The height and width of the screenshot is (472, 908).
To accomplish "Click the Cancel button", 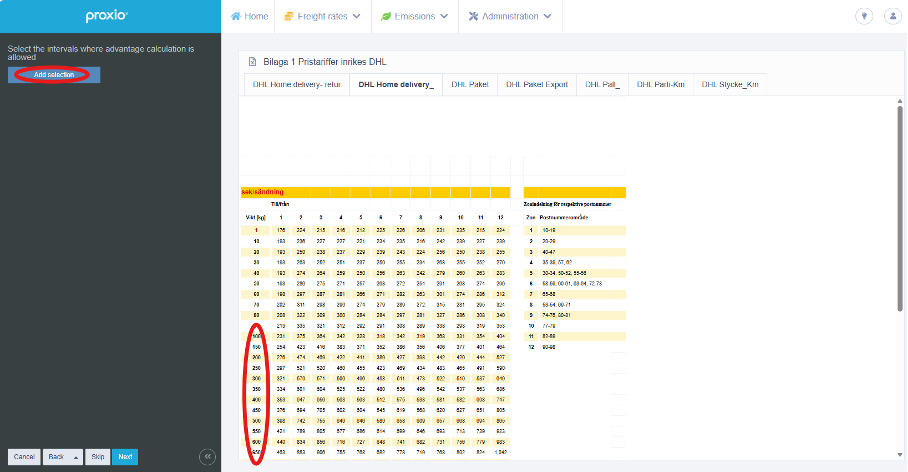I will 24,457.
